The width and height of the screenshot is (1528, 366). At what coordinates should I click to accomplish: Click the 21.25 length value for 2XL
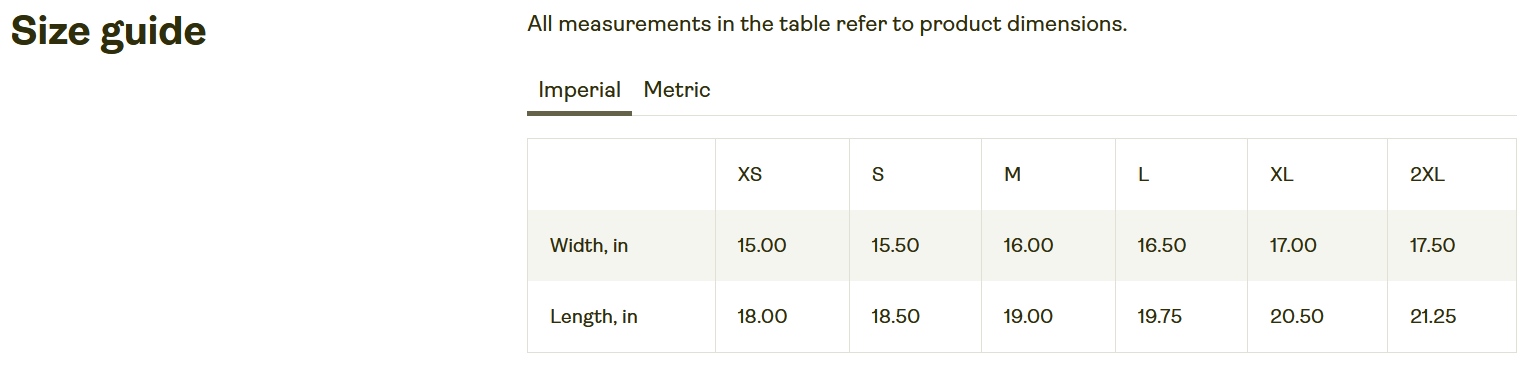[1433, 317]
